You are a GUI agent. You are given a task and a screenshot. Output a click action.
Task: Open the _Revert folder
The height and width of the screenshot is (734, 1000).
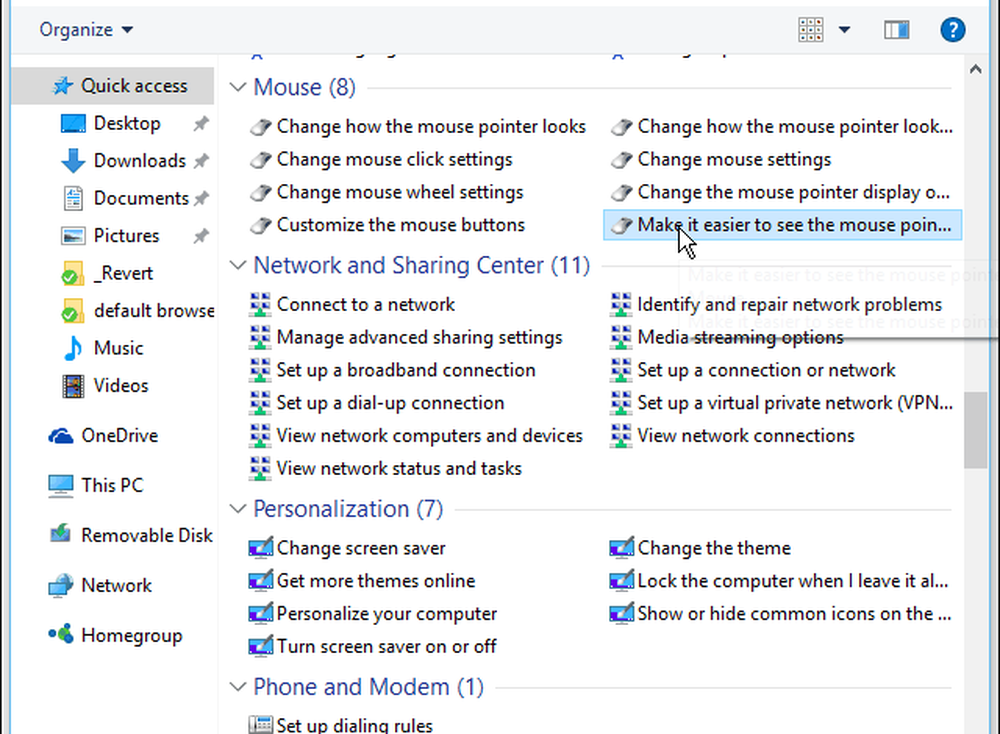[124, 273]
